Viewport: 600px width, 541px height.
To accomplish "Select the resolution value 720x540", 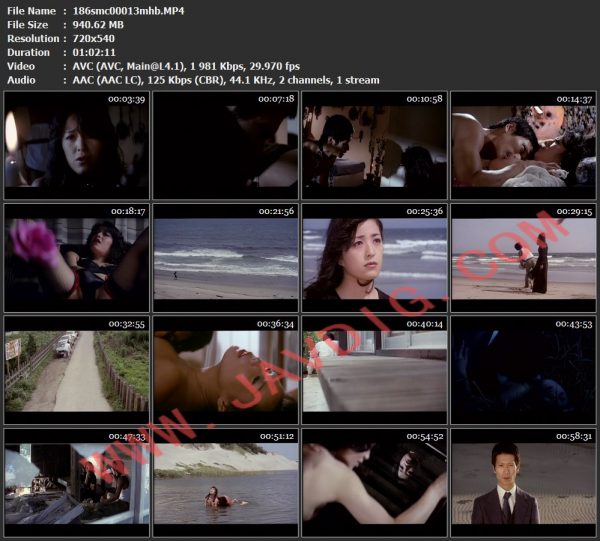I will [93, 39].
